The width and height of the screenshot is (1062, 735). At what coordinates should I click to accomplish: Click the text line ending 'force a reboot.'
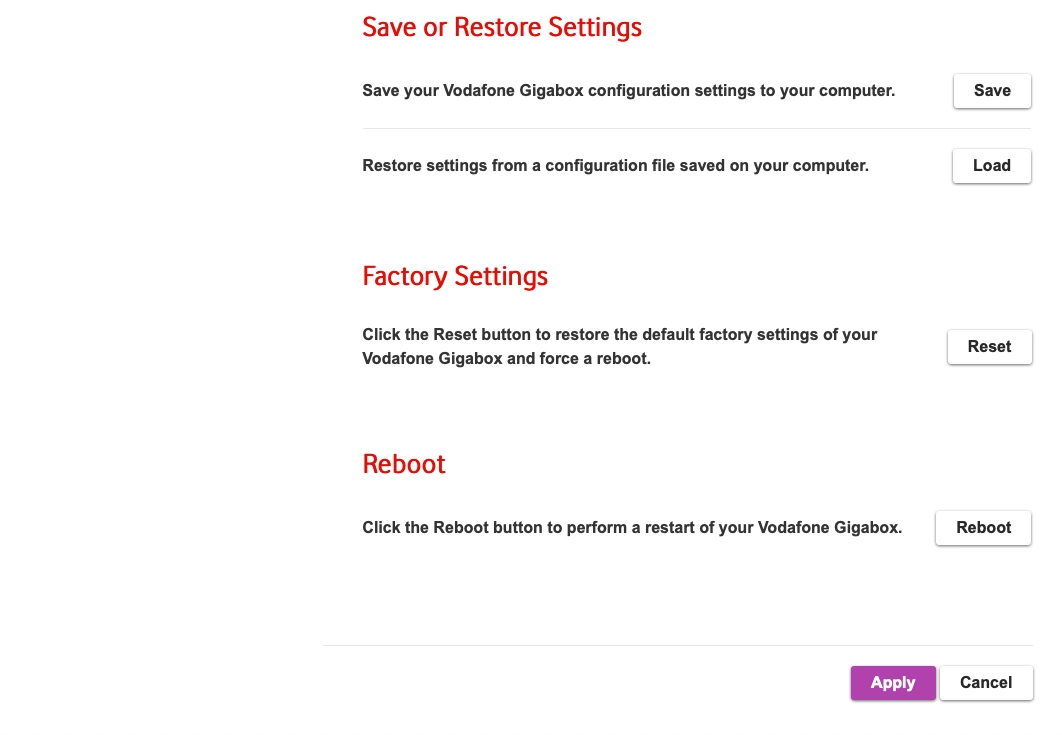tap(506, 358)
